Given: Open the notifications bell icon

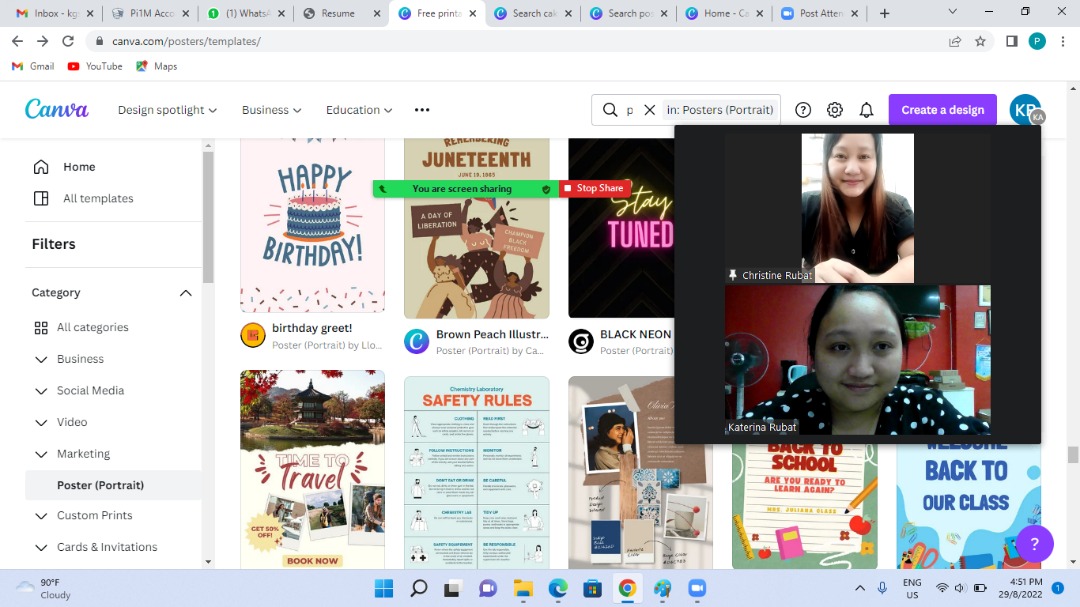Looking at the screenshot, I should 867,110.
